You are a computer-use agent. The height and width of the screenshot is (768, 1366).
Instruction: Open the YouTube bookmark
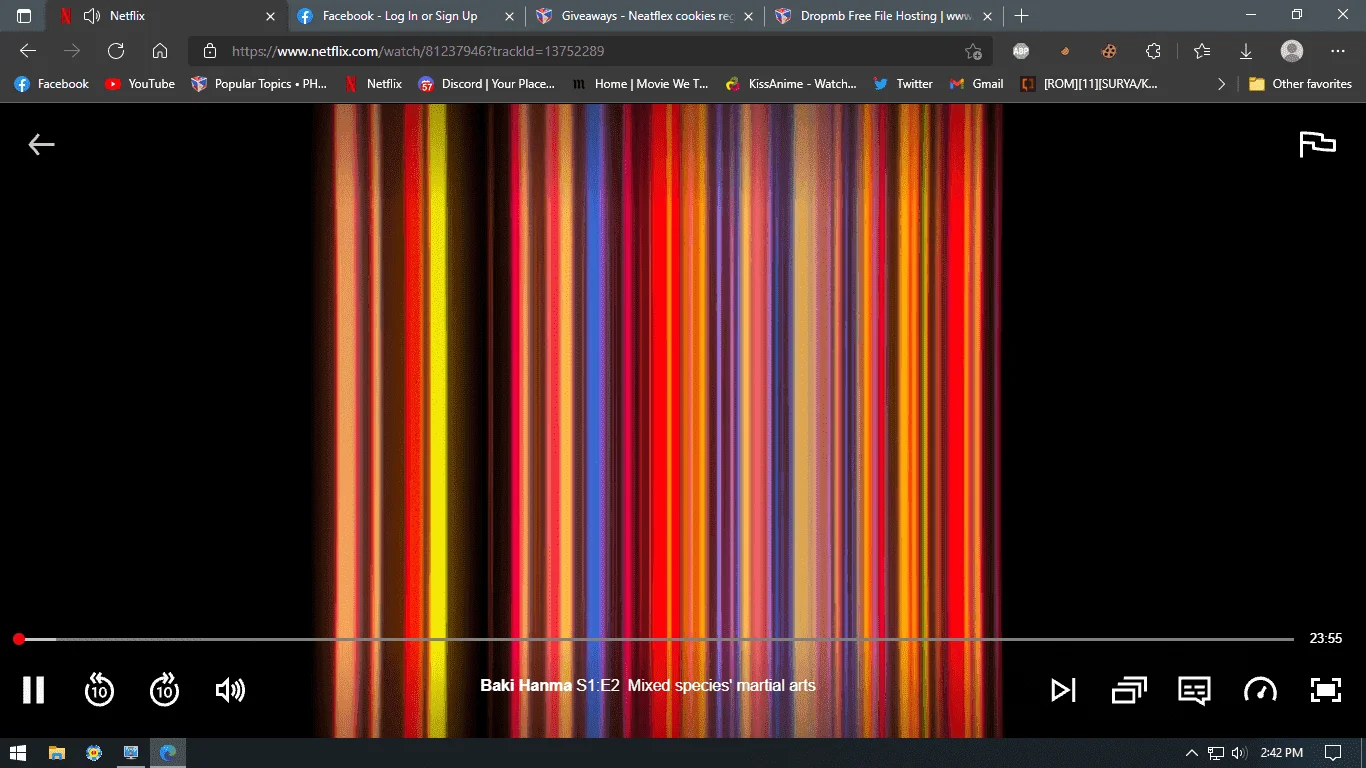coord(140,84)
